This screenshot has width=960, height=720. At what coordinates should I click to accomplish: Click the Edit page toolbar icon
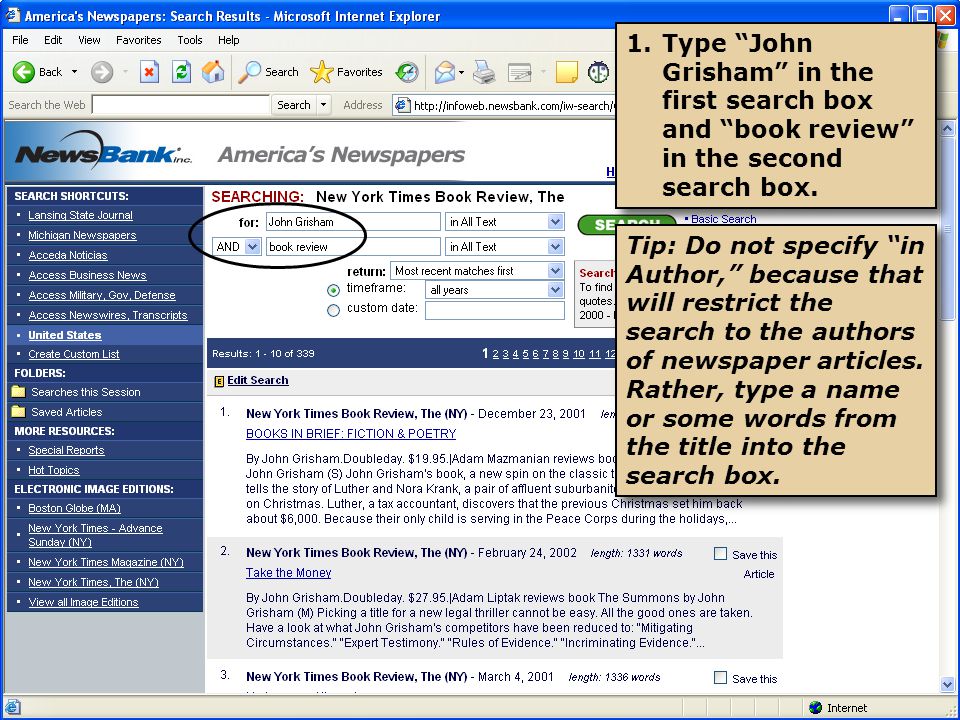click(x=520, y=73)
